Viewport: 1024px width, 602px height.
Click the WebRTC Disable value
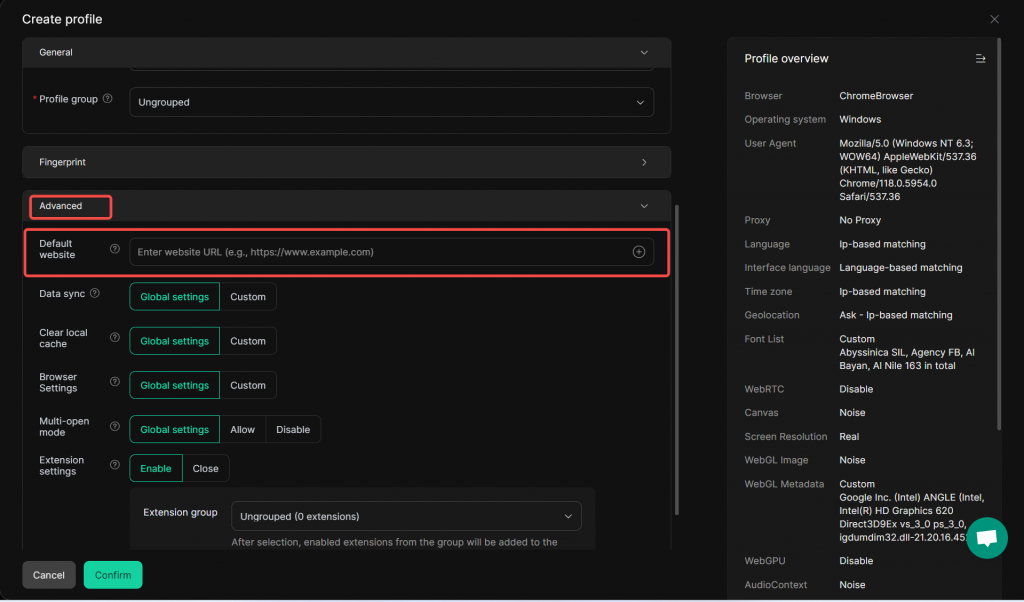pyautogui.click(x=856, y=389)
